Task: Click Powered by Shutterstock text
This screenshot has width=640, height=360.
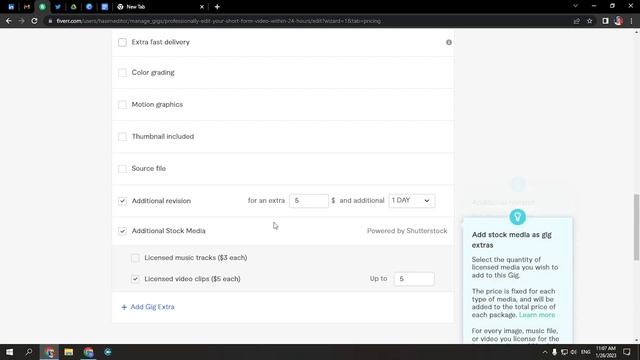Action: coord(407,231)
